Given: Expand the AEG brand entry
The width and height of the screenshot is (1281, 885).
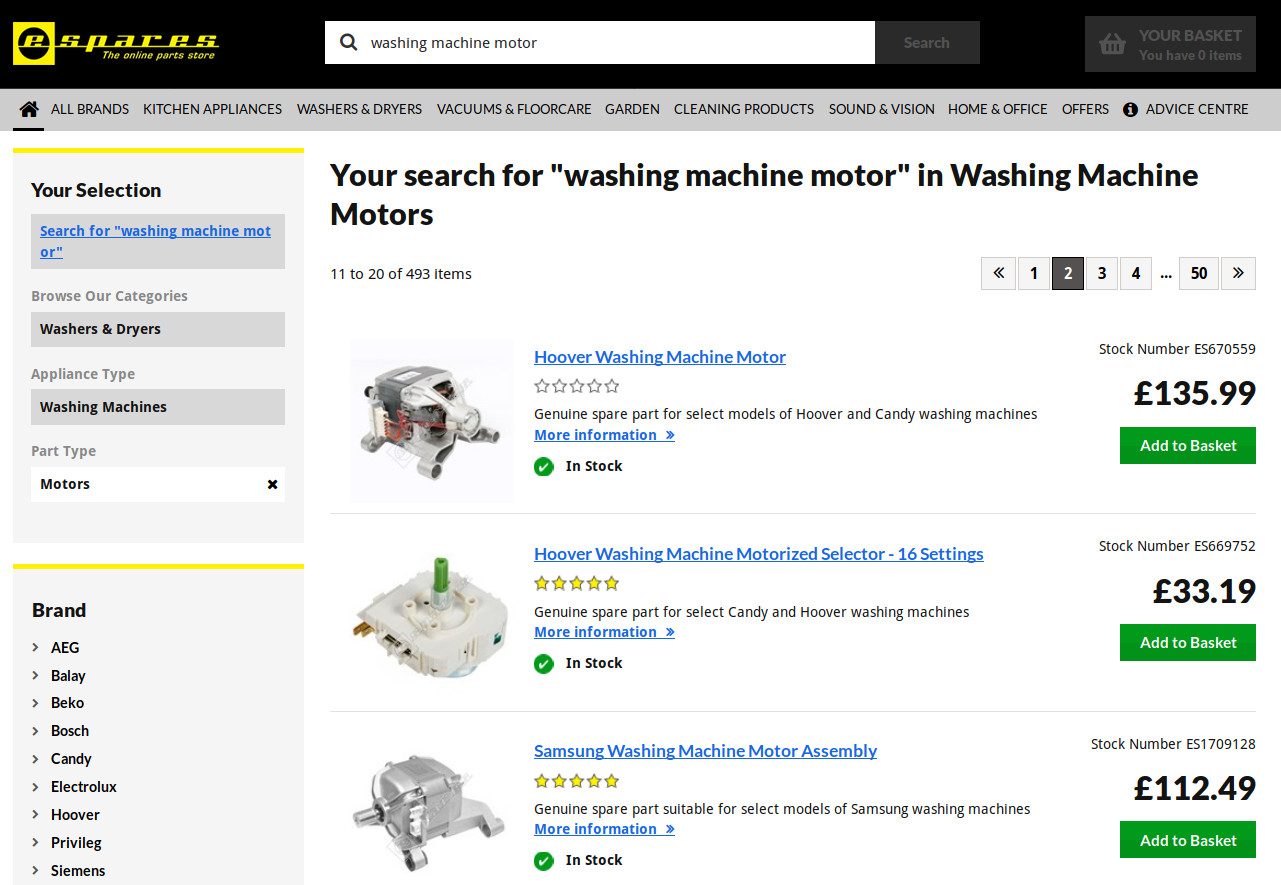Looking at the screenshot, I should (65, 647).
